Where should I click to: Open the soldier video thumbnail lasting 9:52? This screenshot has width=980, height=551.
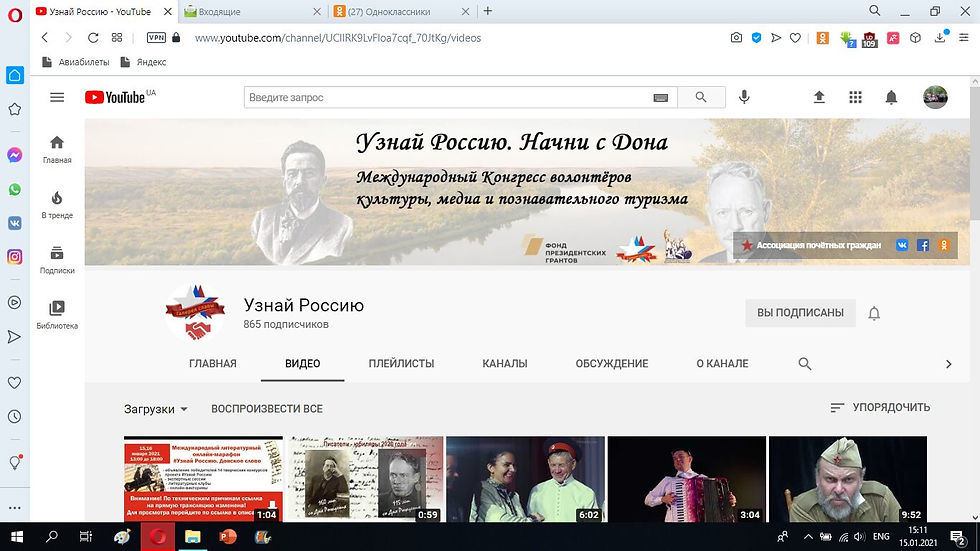pyautogui.click(x=848, y=479)
